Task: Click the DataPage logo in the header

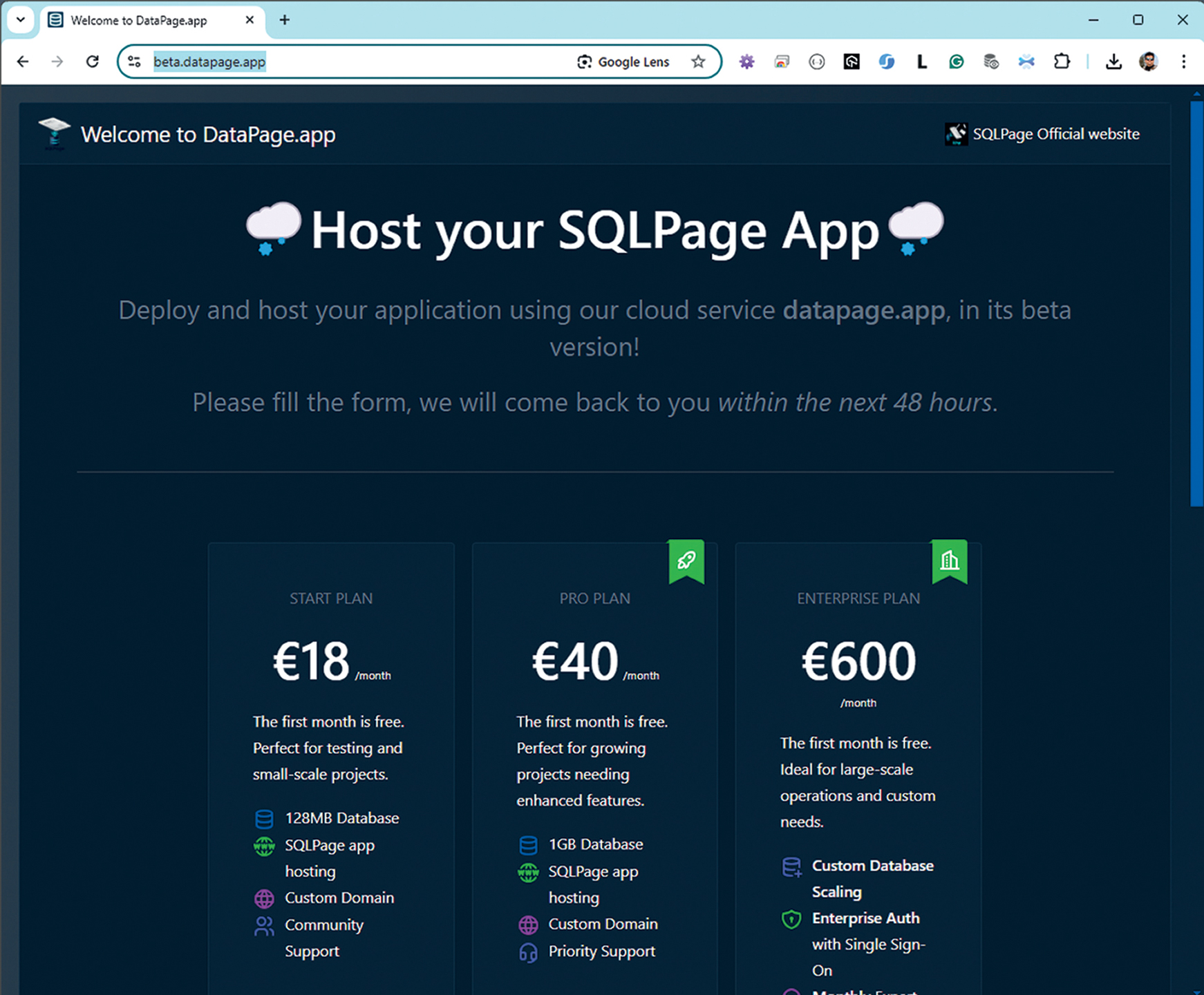Action: [x=54, y=133]
